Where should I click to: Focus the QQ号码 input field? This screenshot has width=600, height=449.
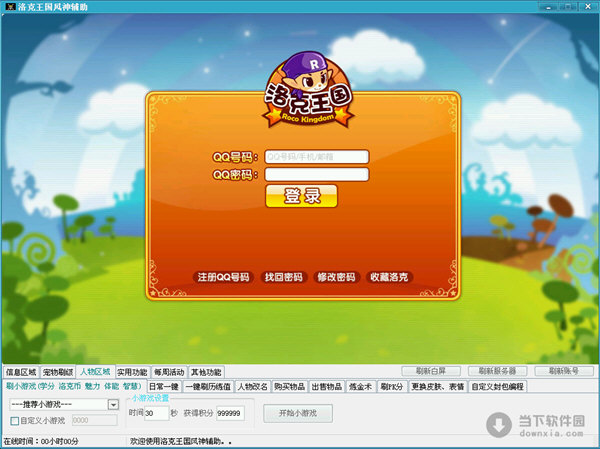pyautogui.click(x=317, y=157)
